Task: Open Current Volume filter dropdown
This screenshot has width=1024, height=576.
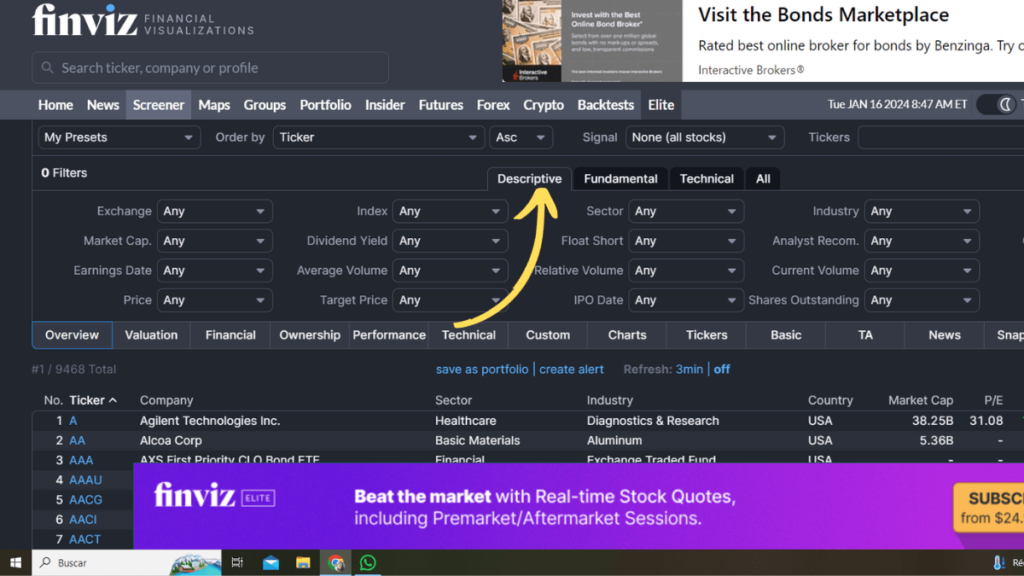Action: (x=921, y=270)
